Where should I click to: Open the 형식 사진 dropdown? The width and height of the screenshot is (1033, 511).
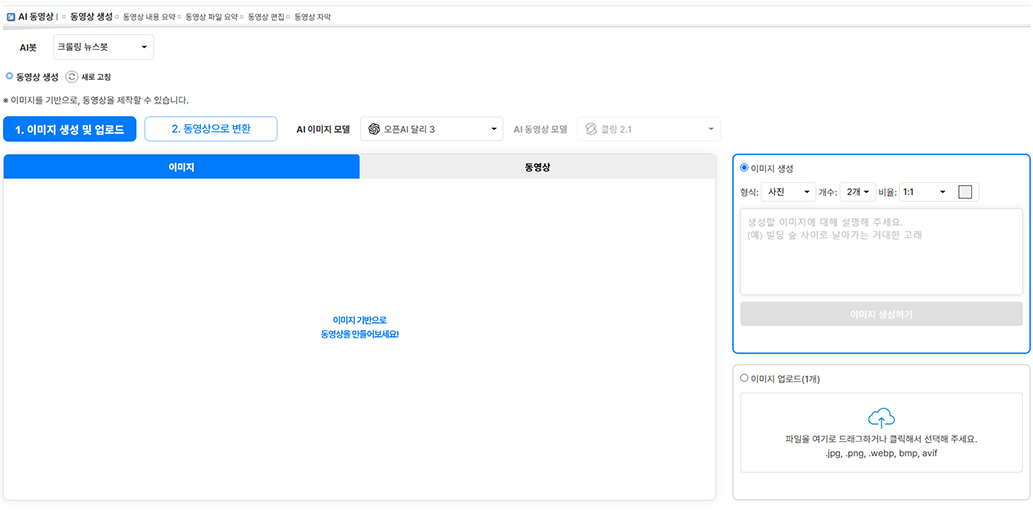click(x=788, y=192)
